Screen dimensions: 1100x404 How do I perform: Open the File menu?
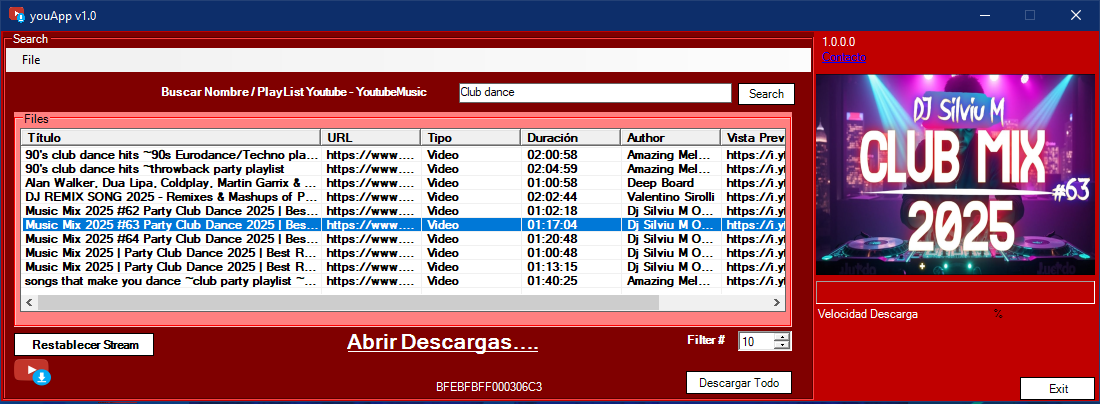31,60
